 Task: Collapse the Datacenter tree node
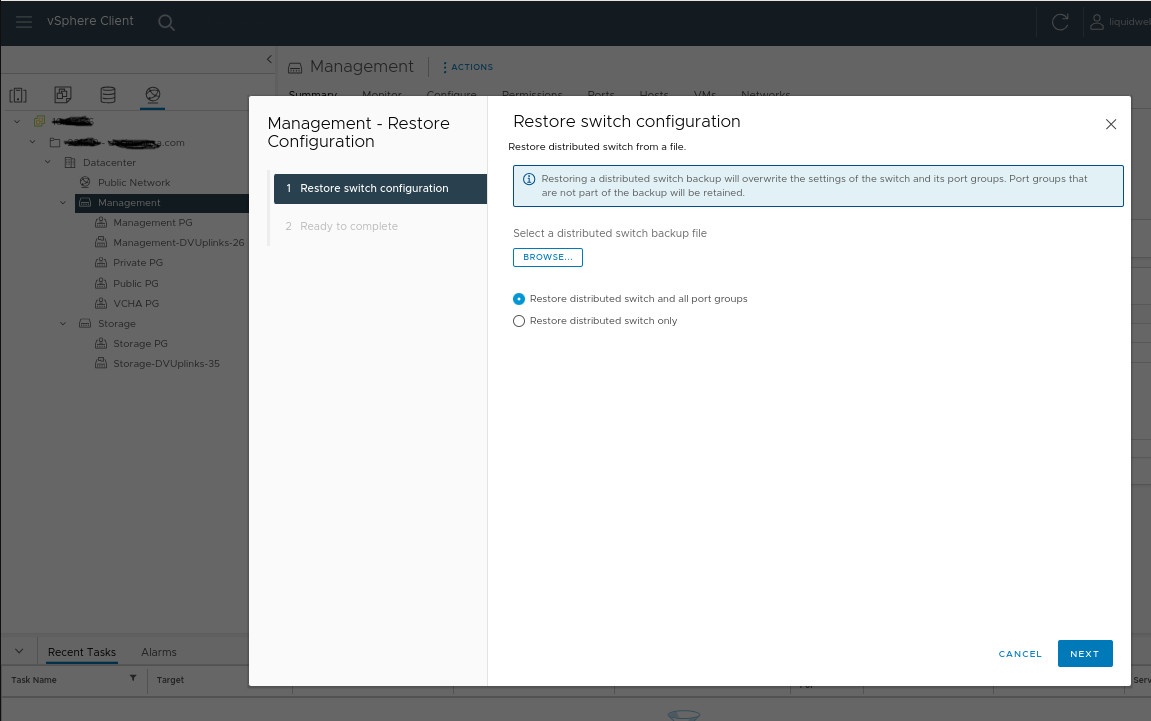pos(47,163)
